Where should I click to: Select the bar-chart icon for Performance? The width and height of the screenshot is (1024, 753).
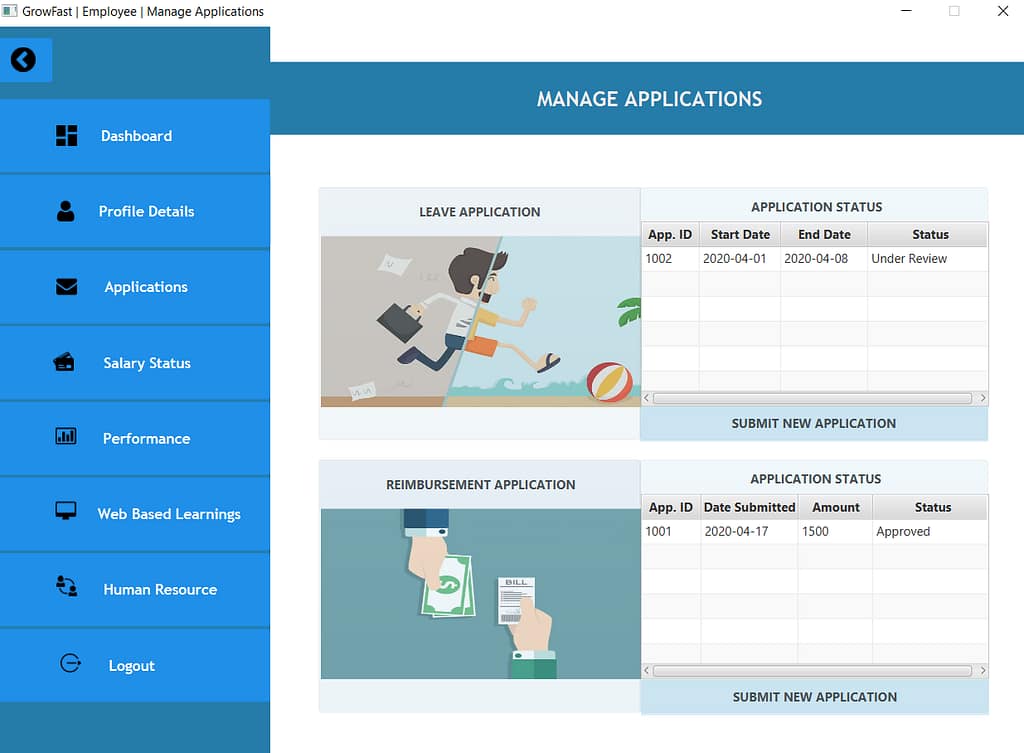coord(67,438)
